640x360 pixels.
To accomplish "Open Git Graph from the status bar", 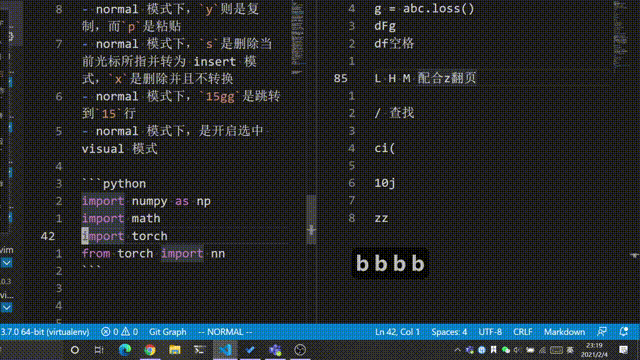I will [167, 332].
